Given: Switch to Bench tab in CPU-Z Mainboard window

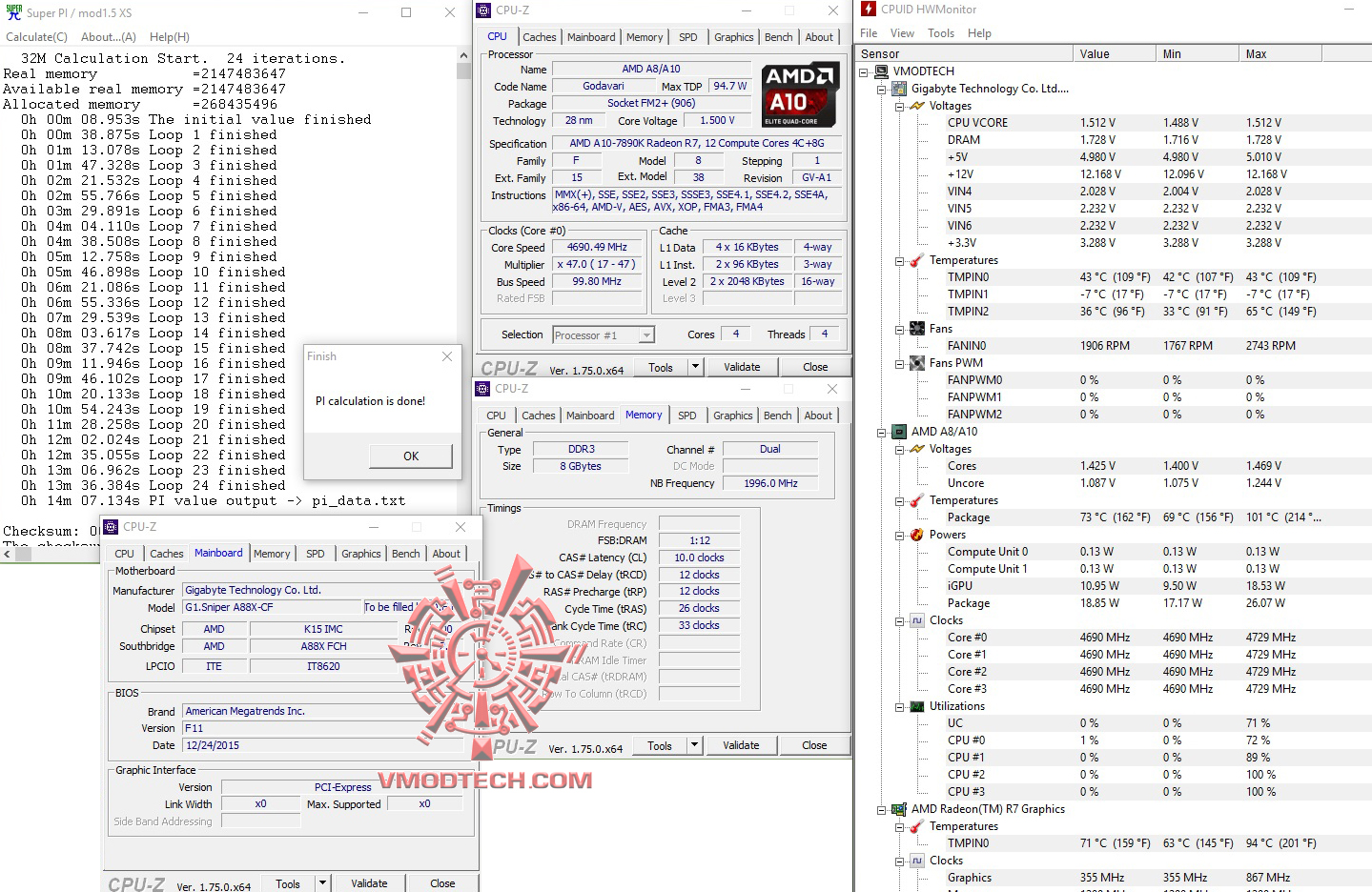Looking at the screenshot, I should pyautogui.click(x=406, y=554).
